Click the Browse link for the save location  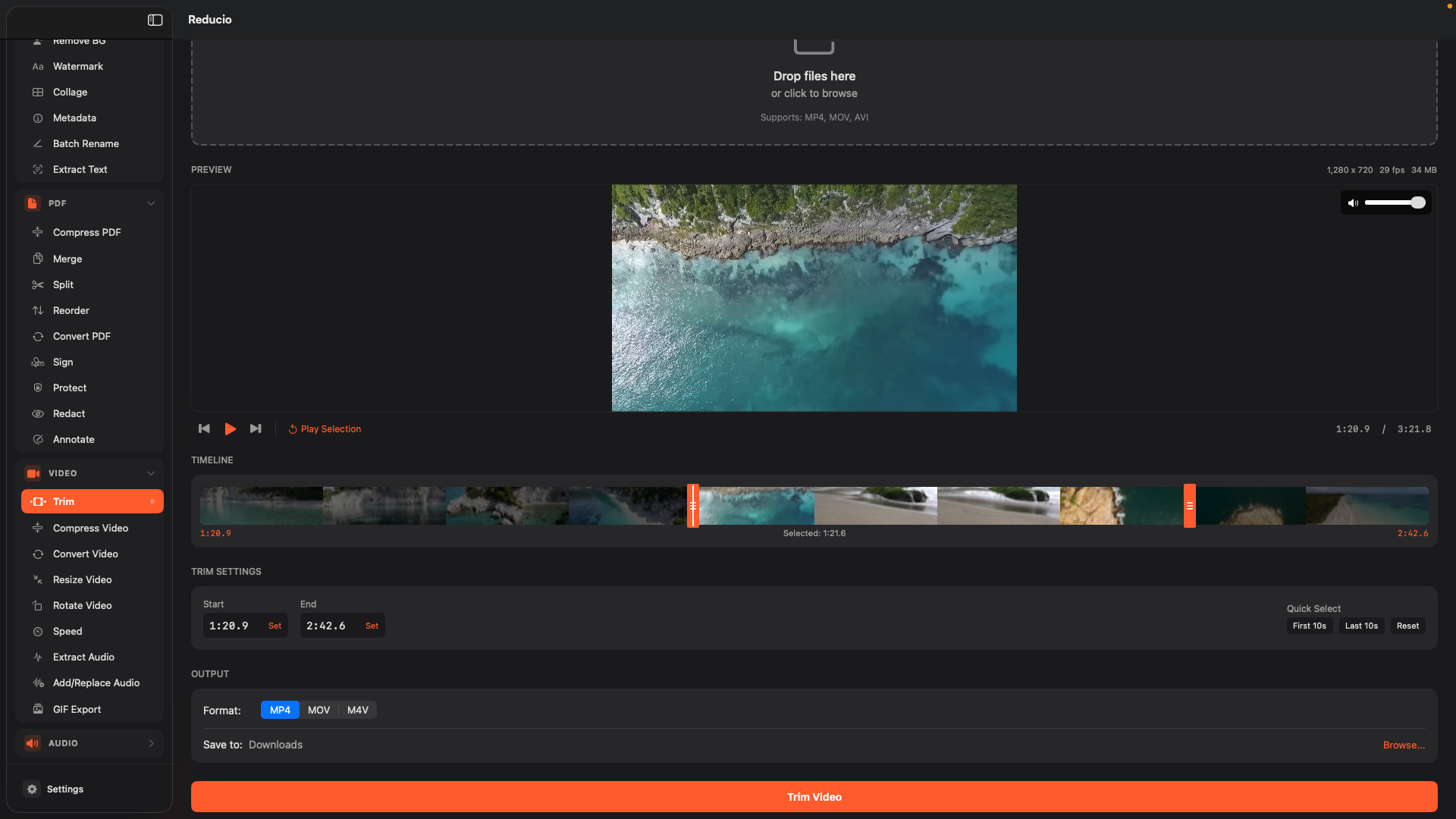coord(1403,745)
